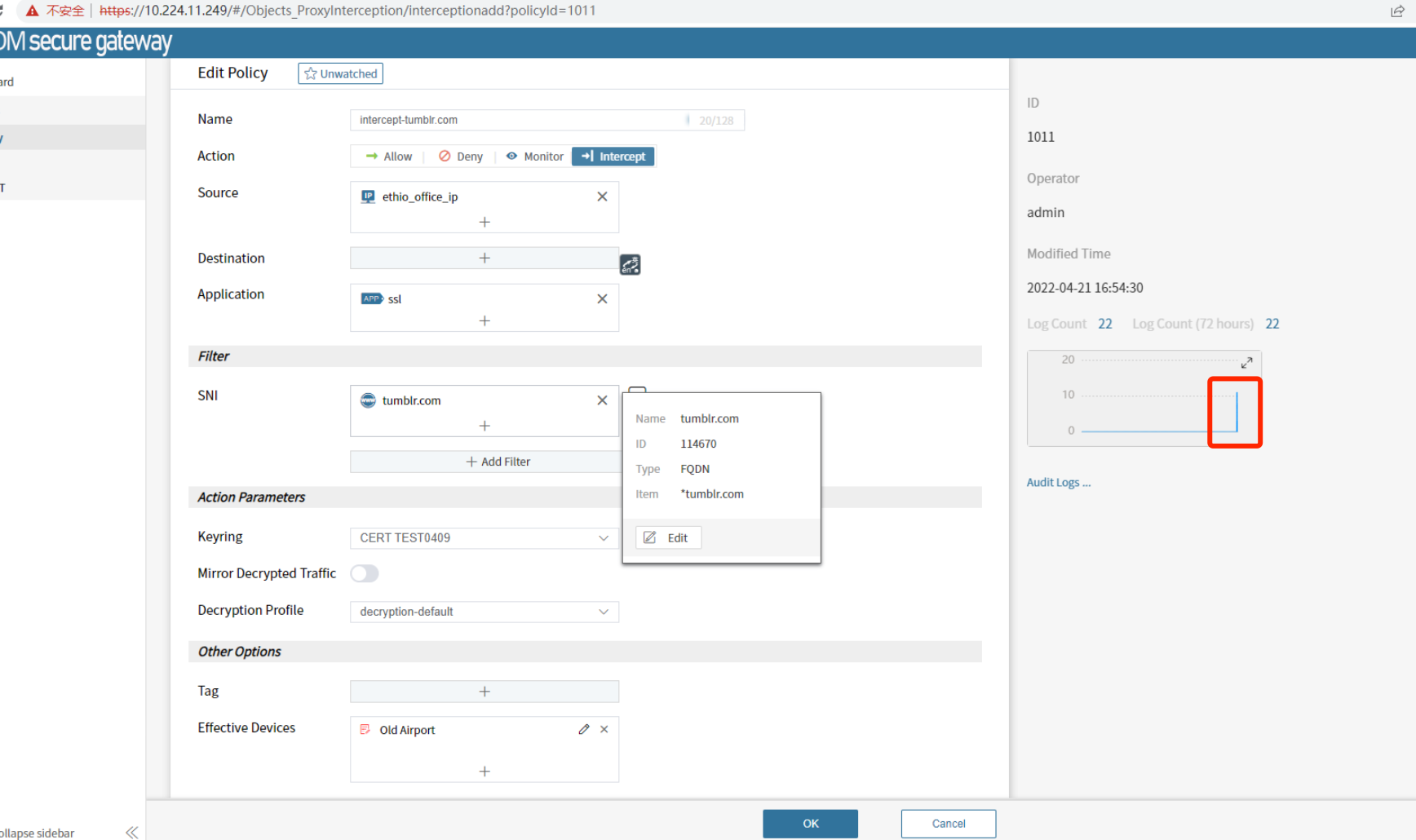Screen dimensions: 1416x840
Task: Remove tumblr.com from SNI filter
Action: tap(602, 400)
